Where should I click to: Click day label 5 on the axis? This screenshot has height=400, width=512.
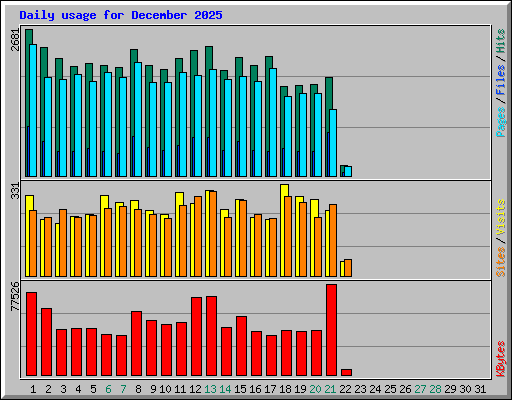pyautogui.click(x=93, y=389)
